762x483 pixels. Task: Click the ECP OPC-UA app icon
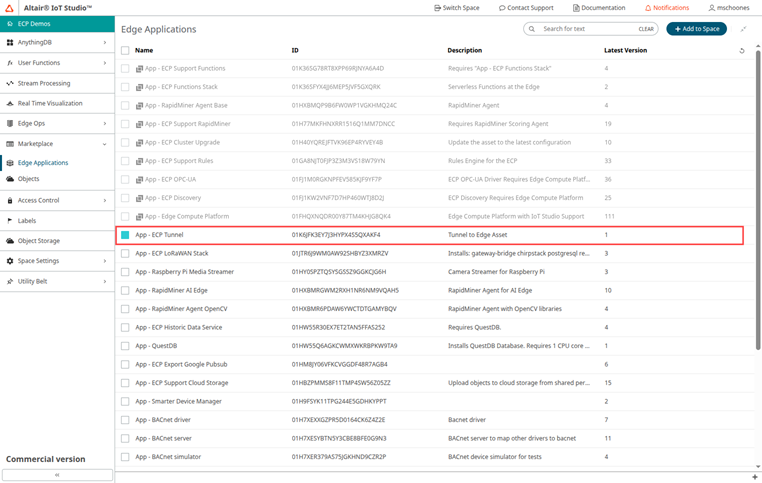[139, 180]
